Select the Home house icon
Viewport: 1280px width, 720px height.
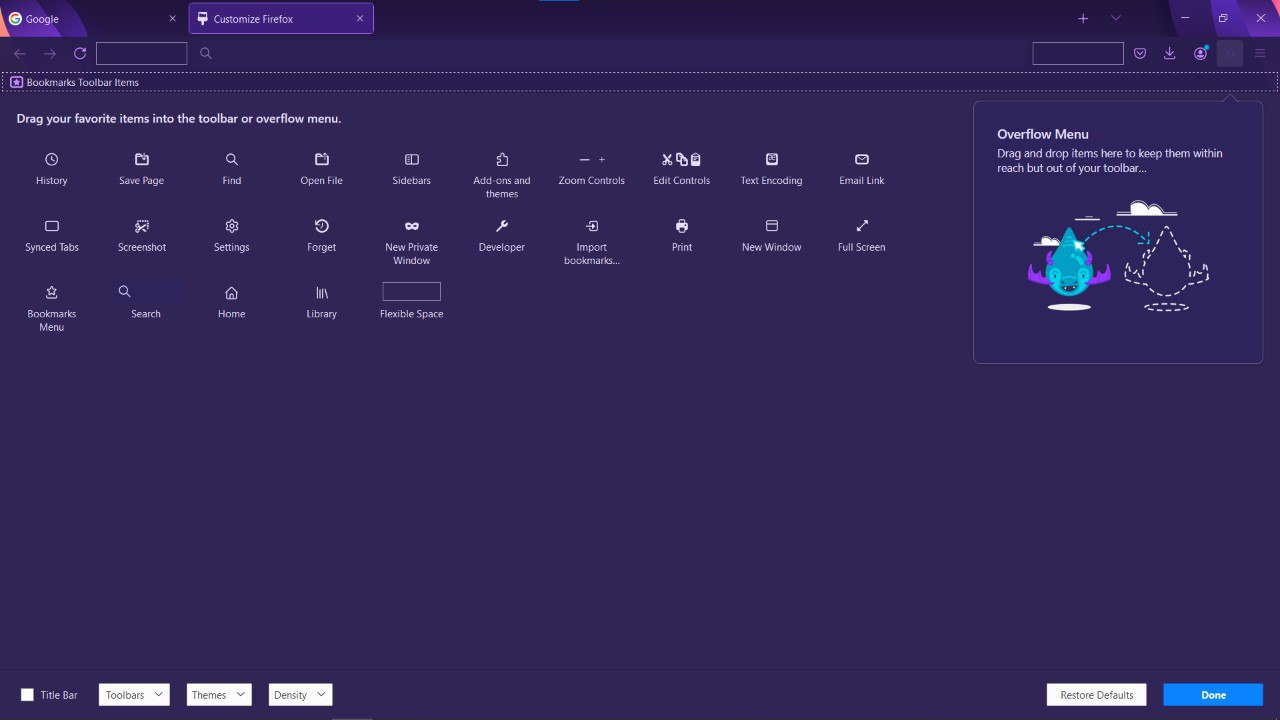pyautogui.click(x=232, y=293)
